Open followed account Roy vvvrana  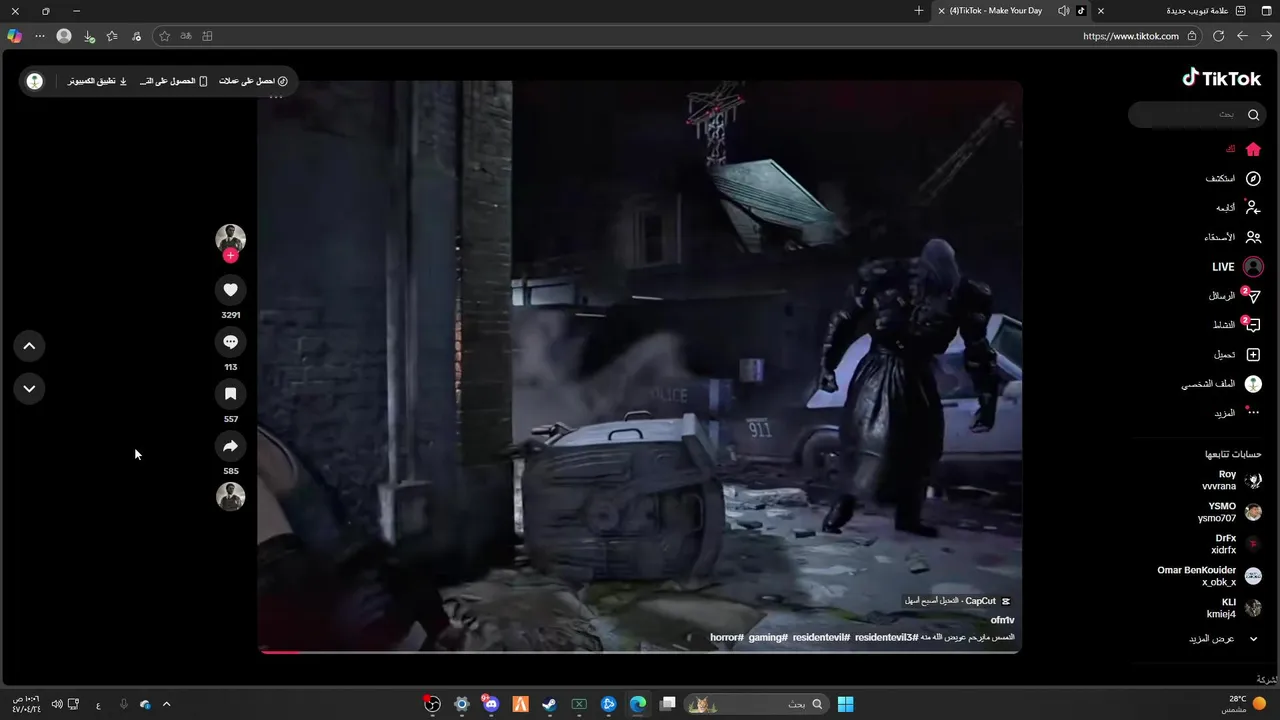[x=1230, y=480]
